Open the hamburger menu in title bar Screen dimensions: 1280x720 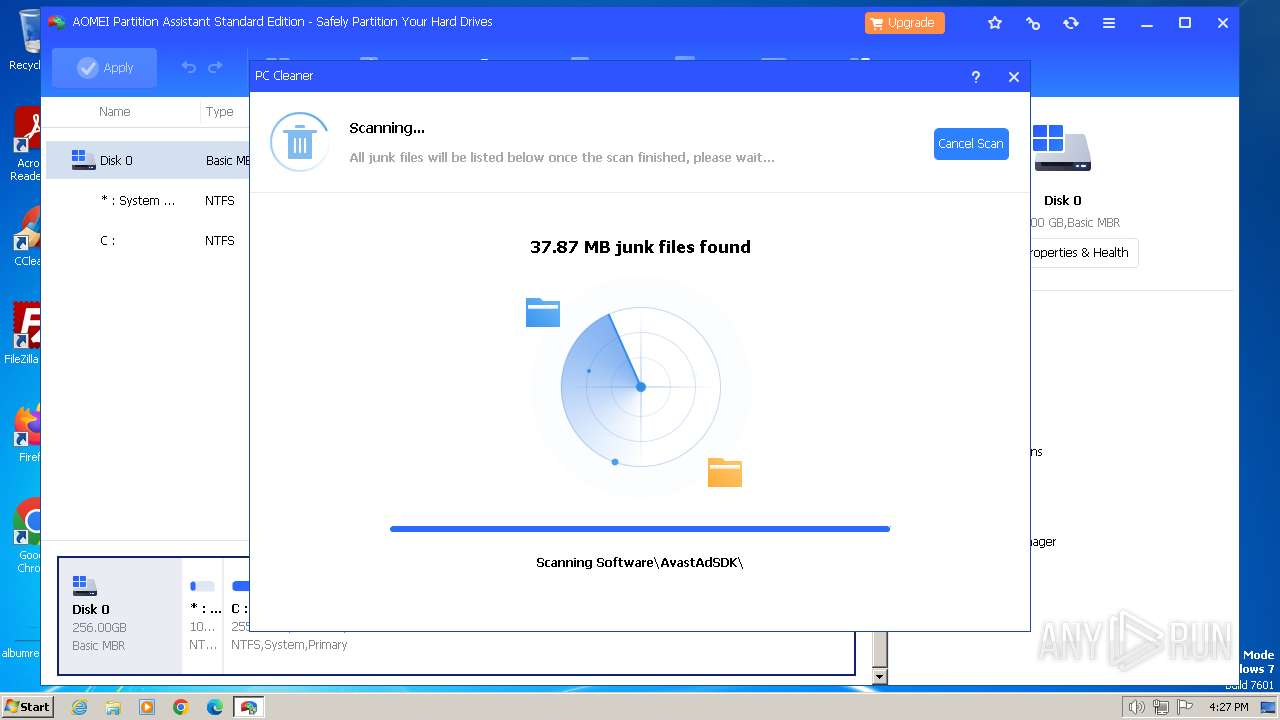coord(1109,23)
